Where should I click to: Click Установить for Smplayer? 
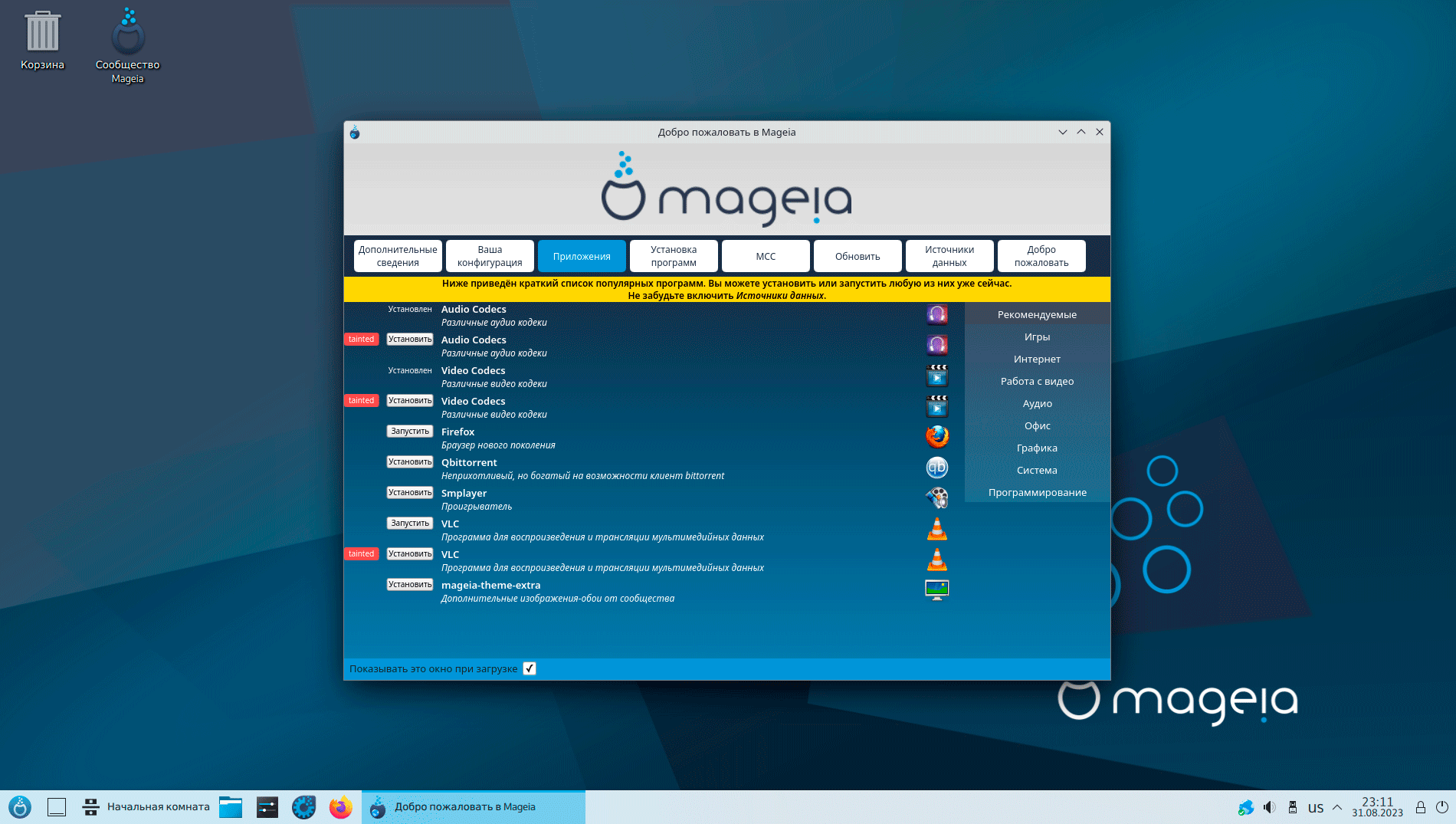click(410, 492)
